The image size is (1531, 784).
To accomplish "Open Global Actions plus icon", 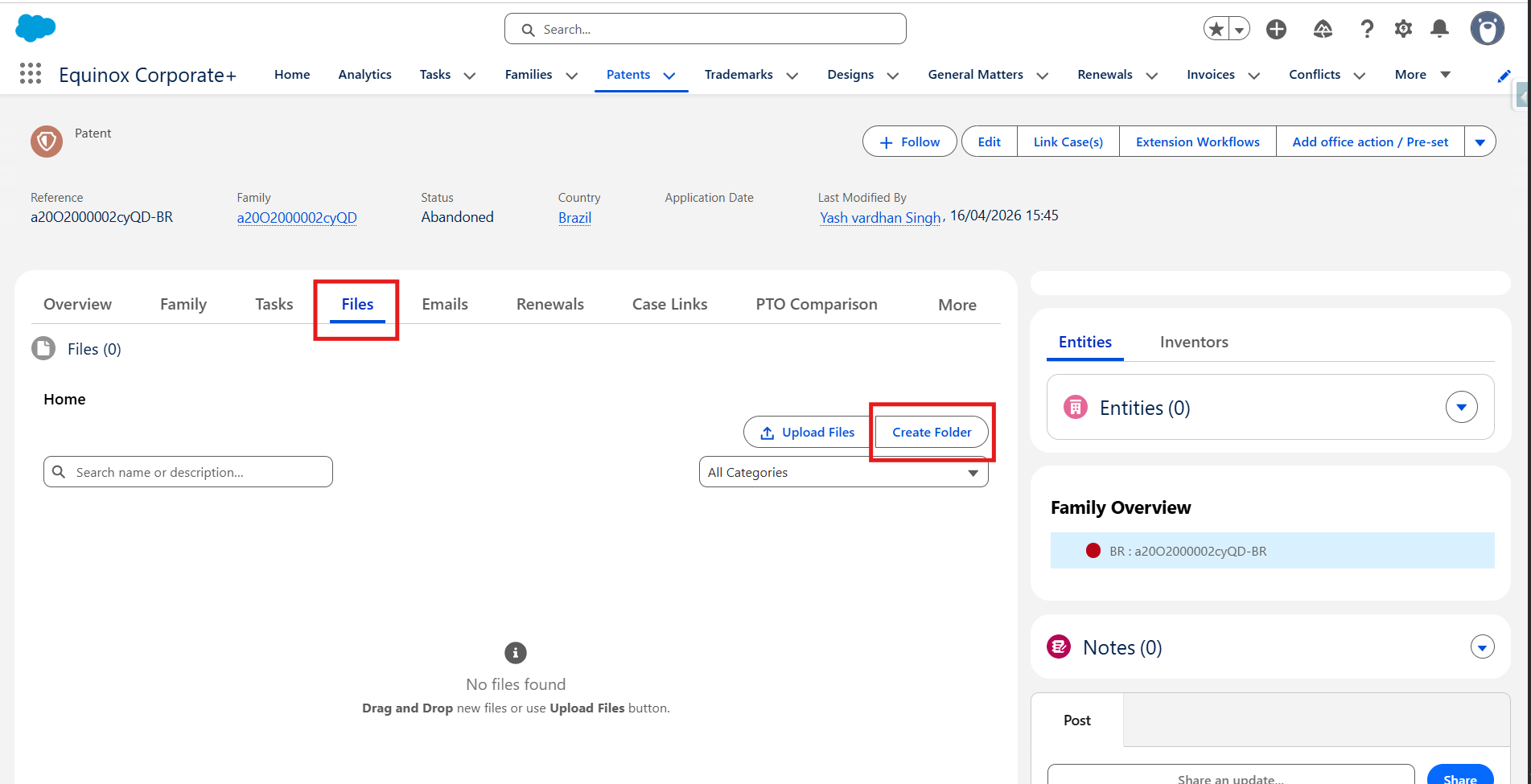I will pos(1276,30).
